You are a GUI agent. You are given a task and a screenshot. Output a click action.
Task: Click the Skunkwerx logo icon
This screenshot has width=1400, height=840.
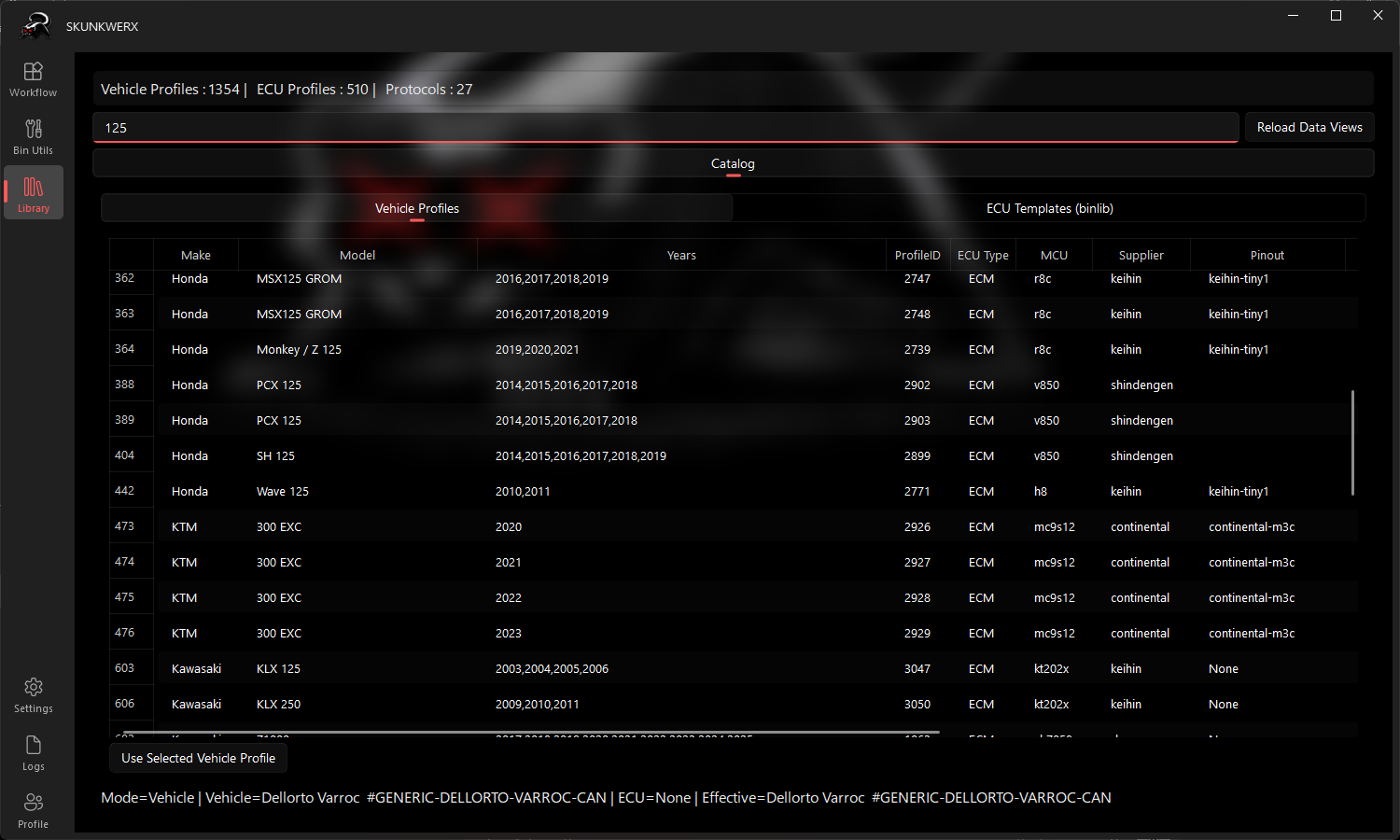(x=35, y=26)
